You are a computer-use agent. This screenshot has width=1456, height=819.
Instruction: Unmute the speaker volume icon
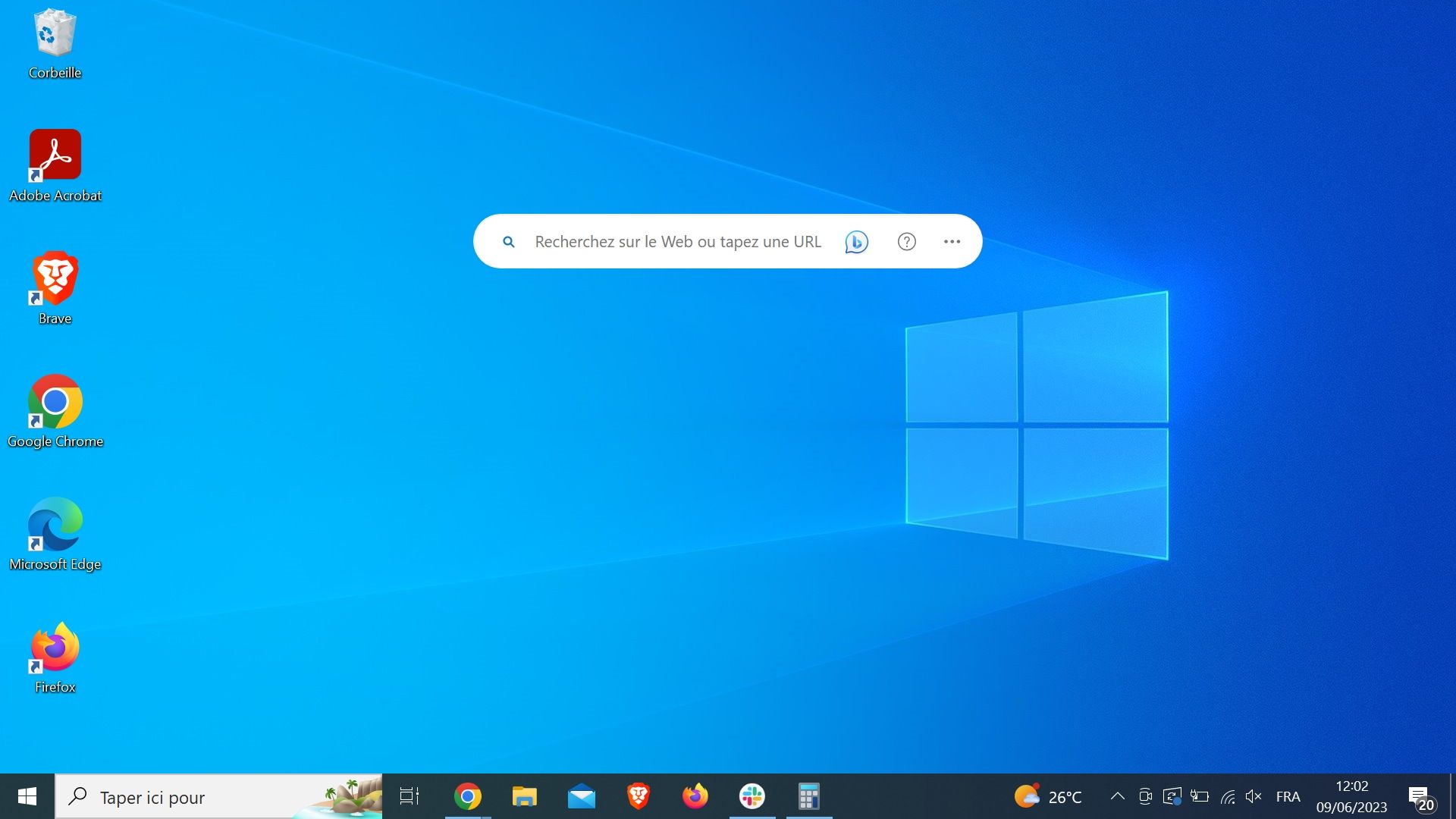(1254, 796)
